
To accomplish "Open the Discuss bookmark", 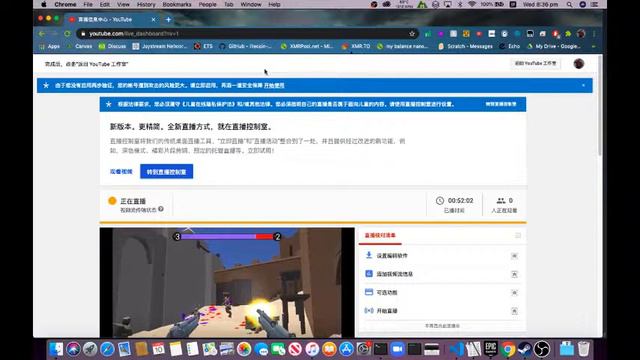I will tap(113, 47).
